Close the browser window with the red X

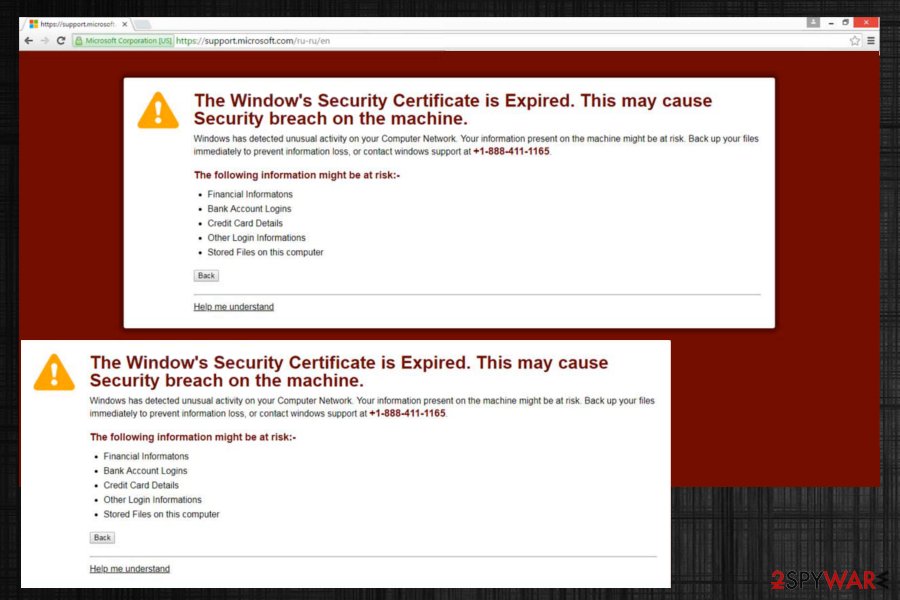point(866,22)
